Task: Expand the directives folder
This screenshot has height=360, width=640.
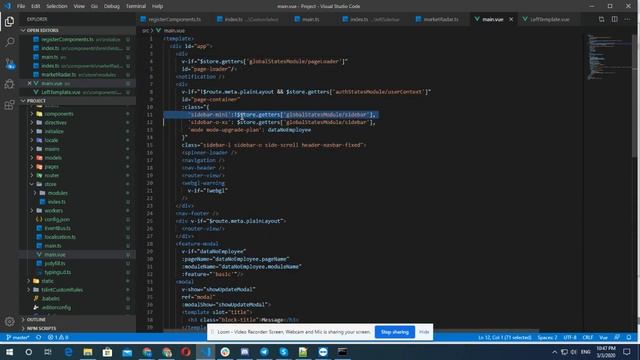Action: pos(56,122)
